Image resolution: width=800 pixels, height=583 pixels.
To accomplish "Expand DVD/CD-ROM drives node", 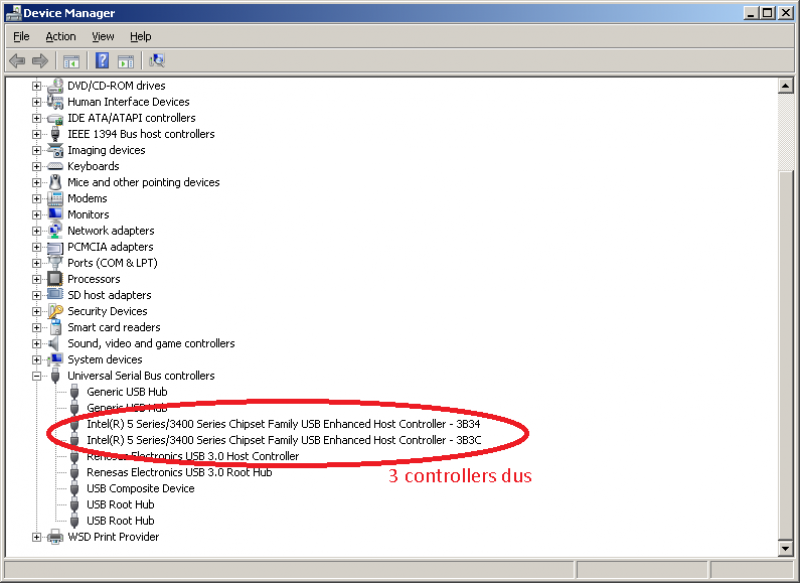I will [x=36, y=86].
